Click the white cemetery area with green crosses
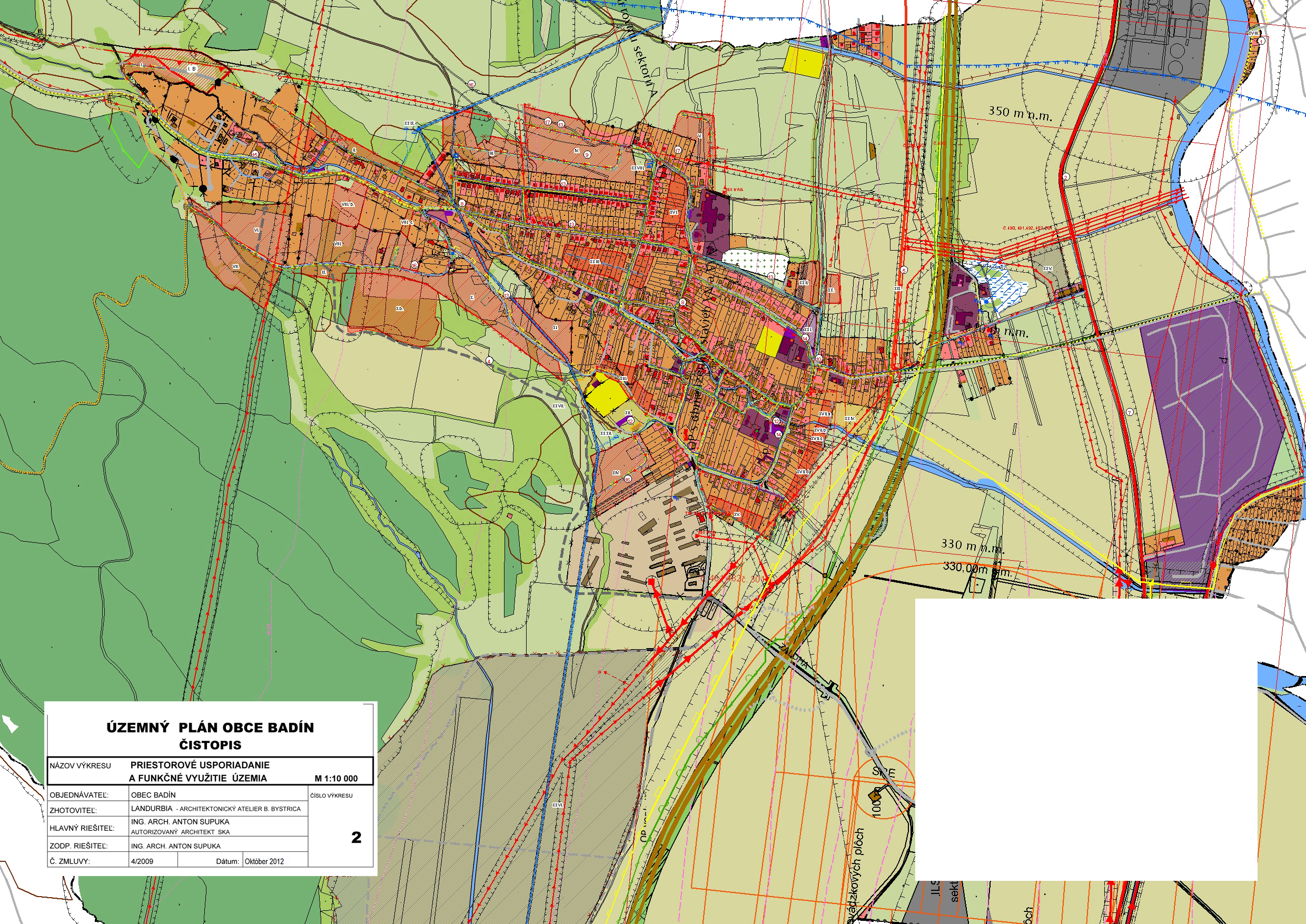The image size is (1306, 924). click(756, 263)
